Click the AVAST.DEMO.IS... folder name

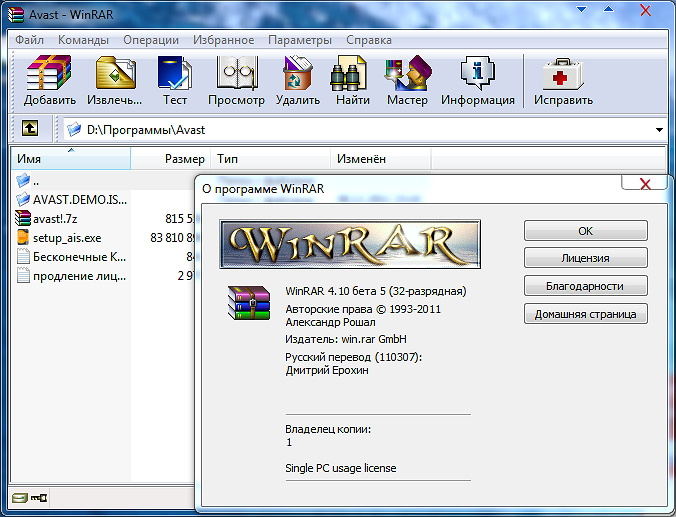[80, 200]
